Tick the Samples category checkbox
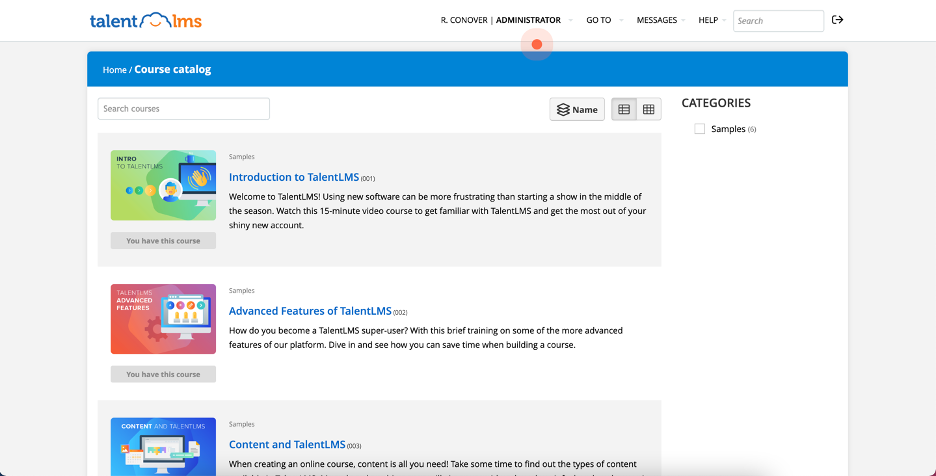This screenshot has width=936, height=476. click(x=700, y=129)
